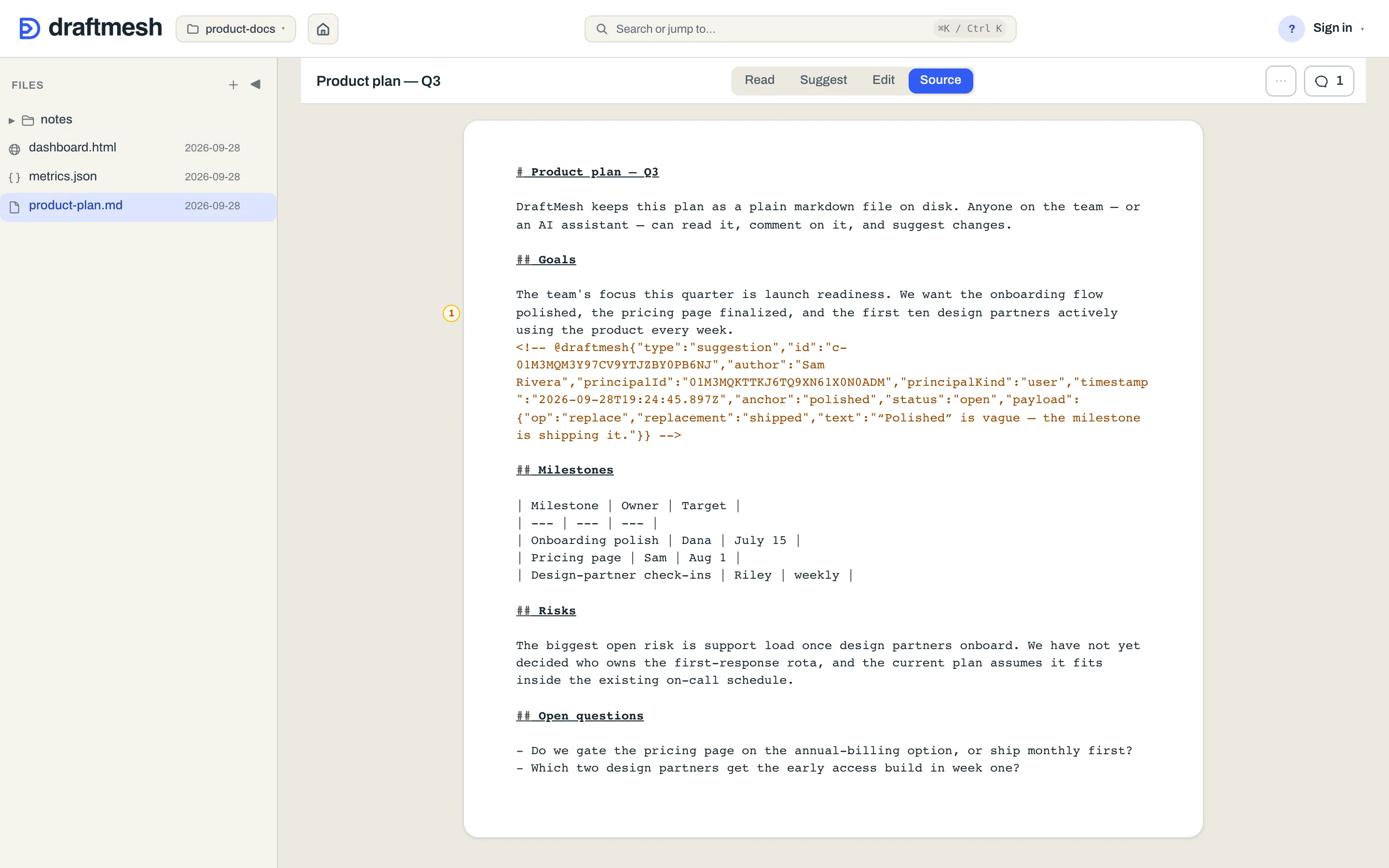The image size is (1389, 868).
Task: Click the document icon beside product-plan.md
Action: 15,207
